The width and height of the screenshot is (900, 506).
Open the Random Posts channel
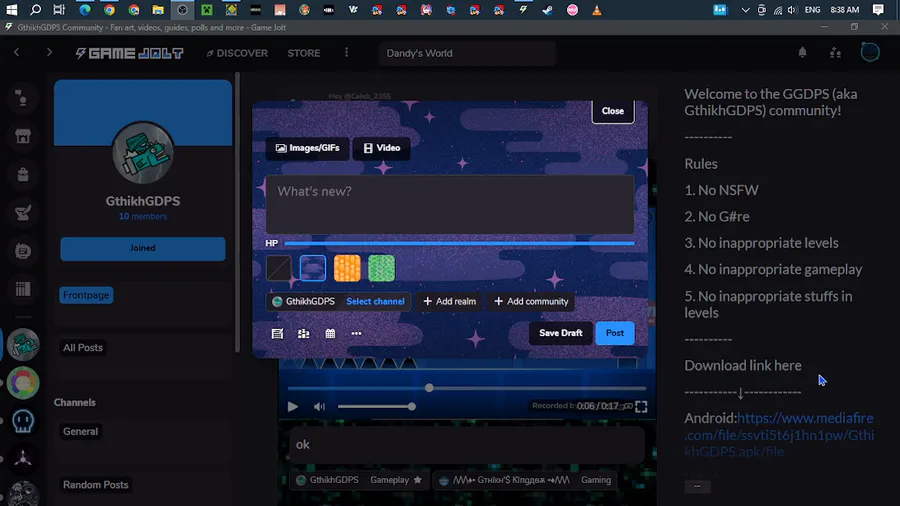95,485
